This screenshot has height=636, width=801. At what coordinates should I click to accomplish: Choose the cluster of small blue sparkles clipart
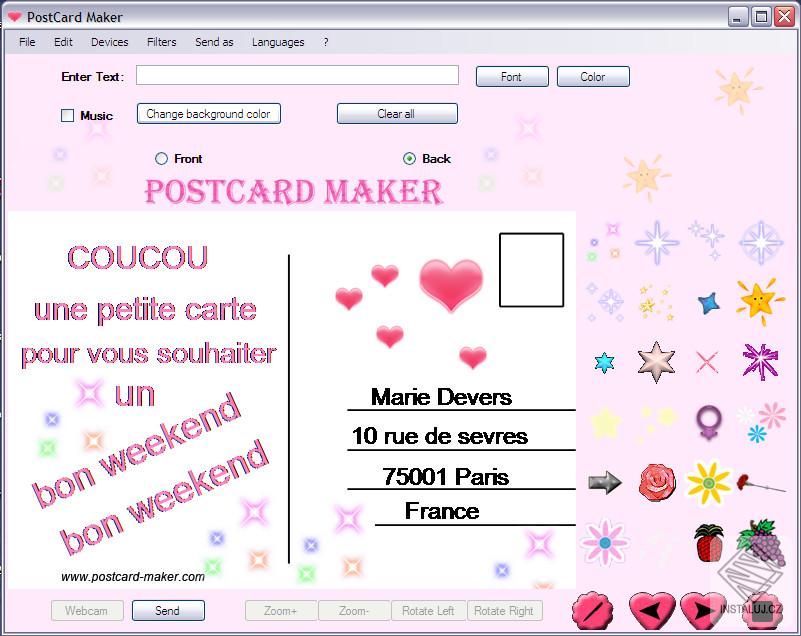tap(708, 240)
